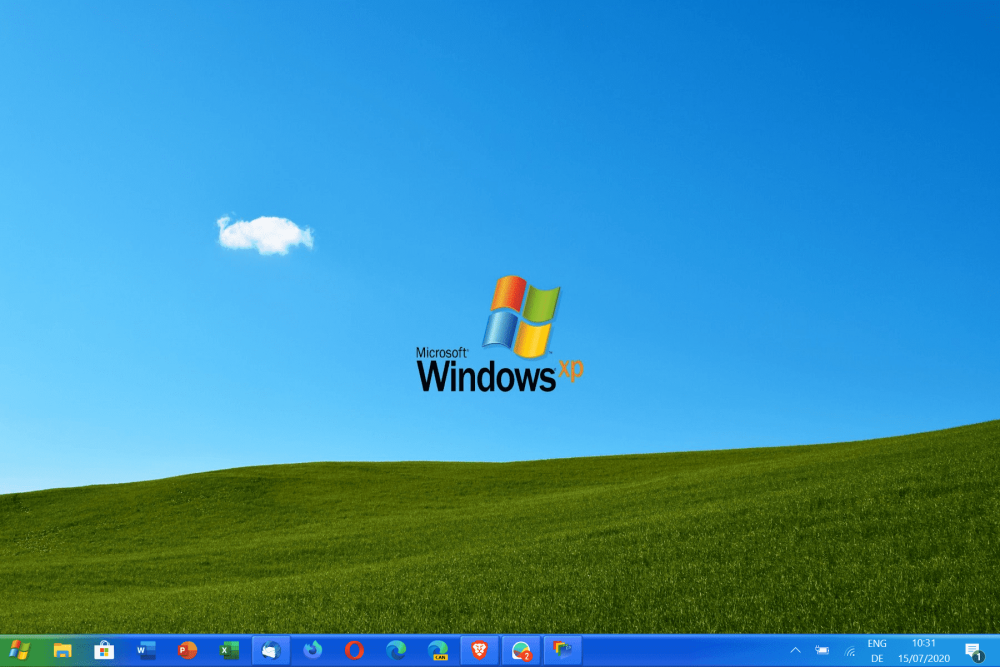Screen dimensions: 1000x667
Task: Open the taskbar app showing badge 2
Action: 520,650
